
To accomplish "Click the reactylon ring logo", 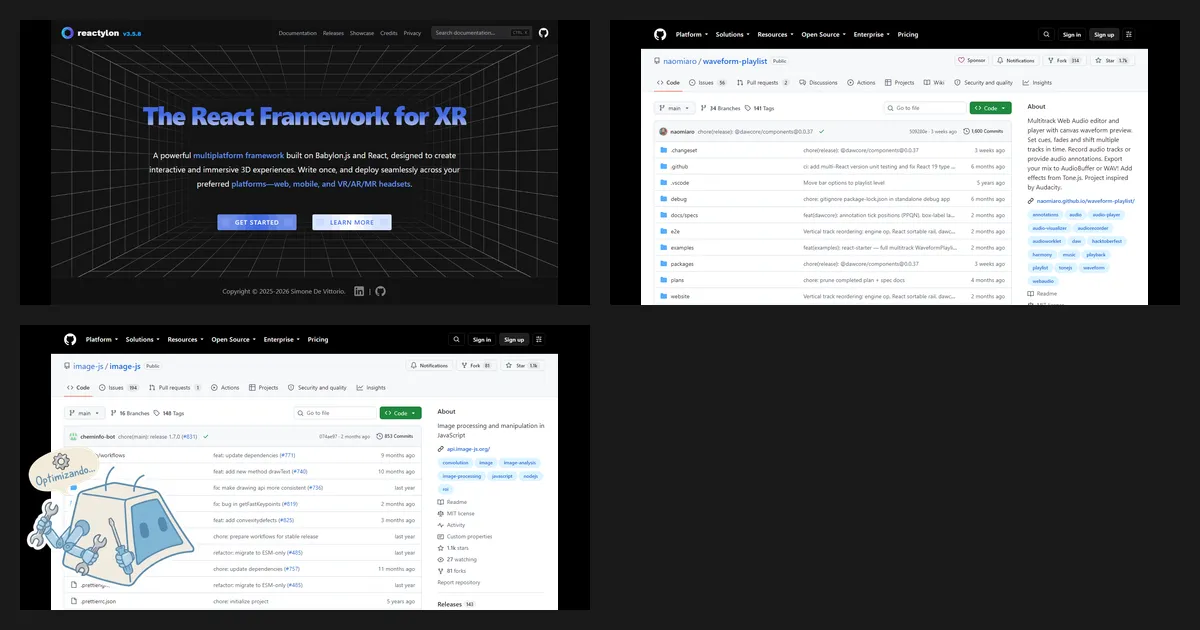I will point(68,33).
